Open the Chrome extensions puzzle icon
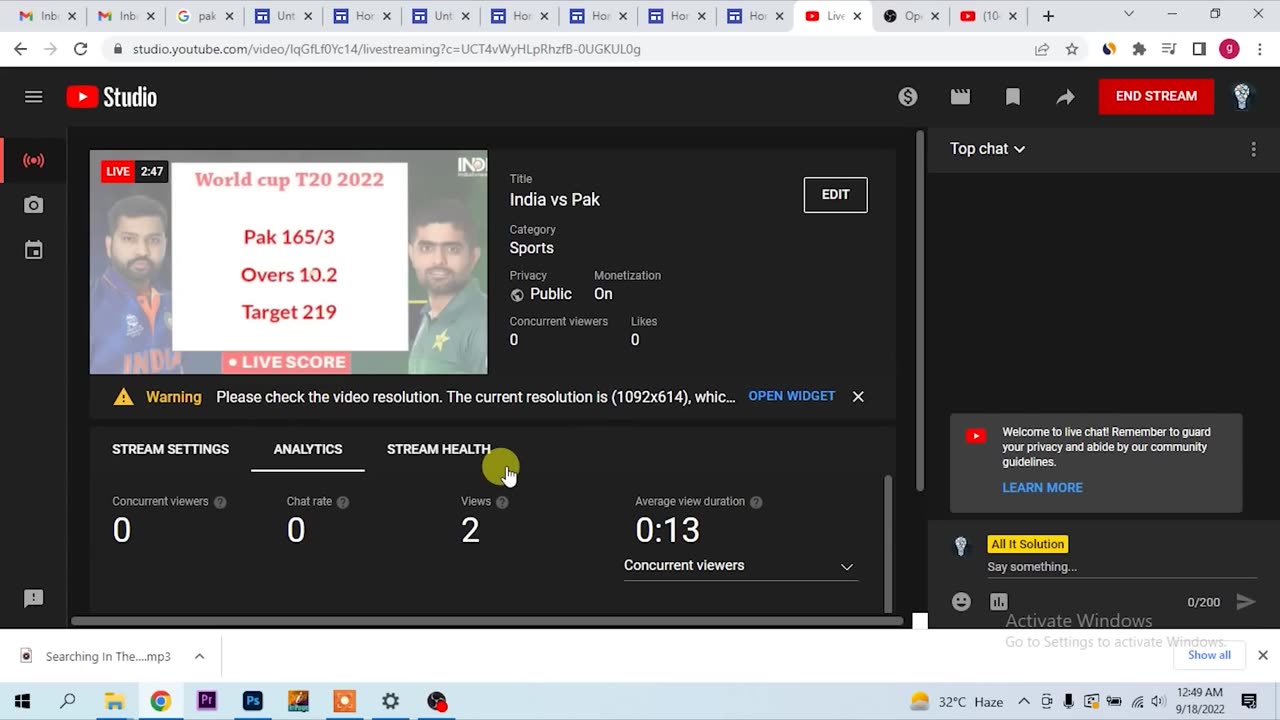This screenshot has height=720, width=1280. (1139, 49)
